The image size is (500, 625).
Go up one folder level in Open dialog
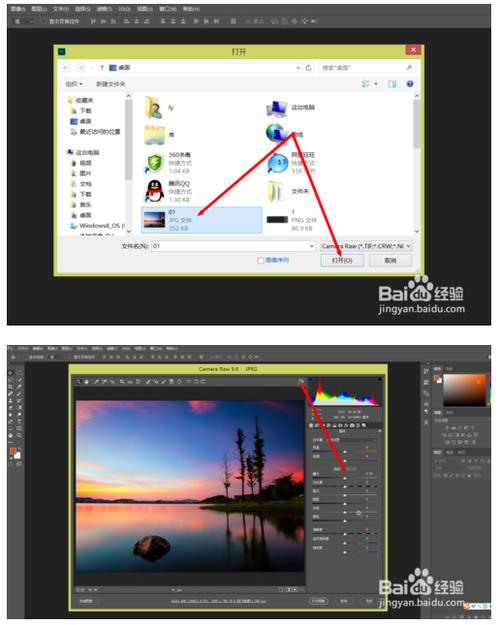click(x=102, y=68)
